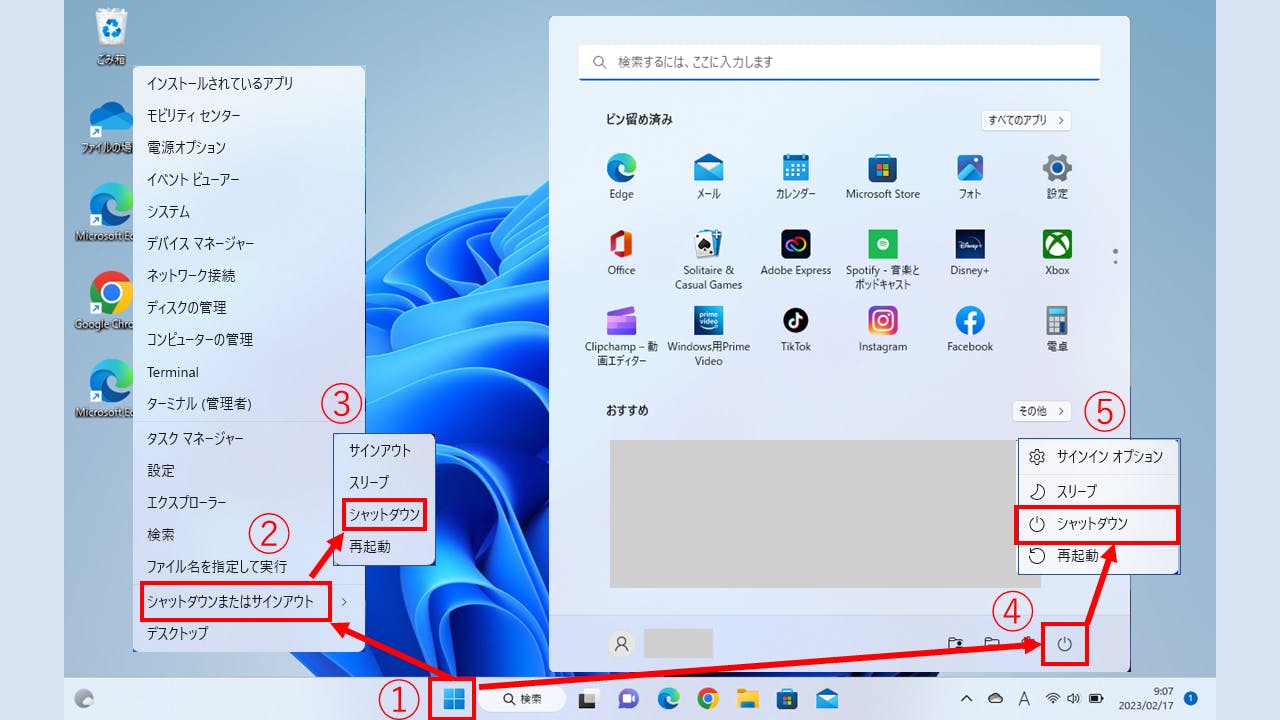Open the Google Chrome desktop shortcut
The width and height of the screenshot is (1280, 720).
point(110,301)
